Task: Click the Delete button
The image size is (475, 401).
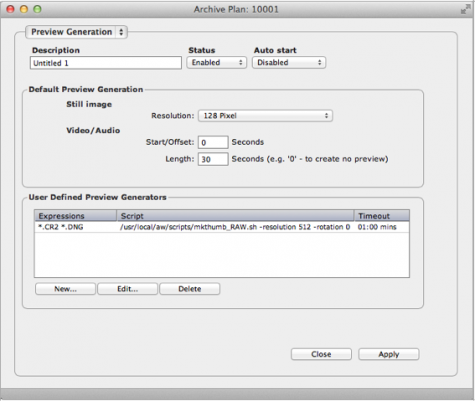Action: pyautogui.click(x=190, y=289)
